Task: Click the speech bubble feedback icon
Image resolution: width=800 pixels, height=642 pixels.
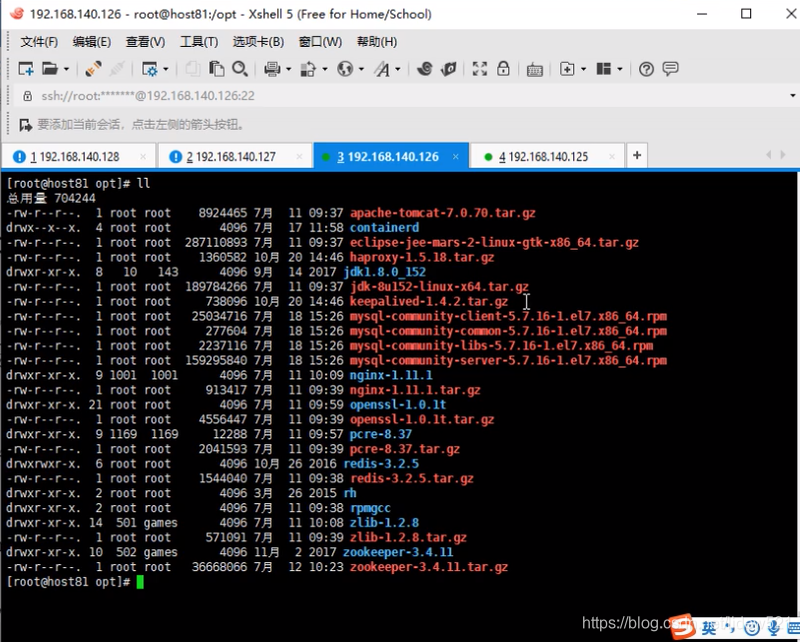Action: click(670, 68)
